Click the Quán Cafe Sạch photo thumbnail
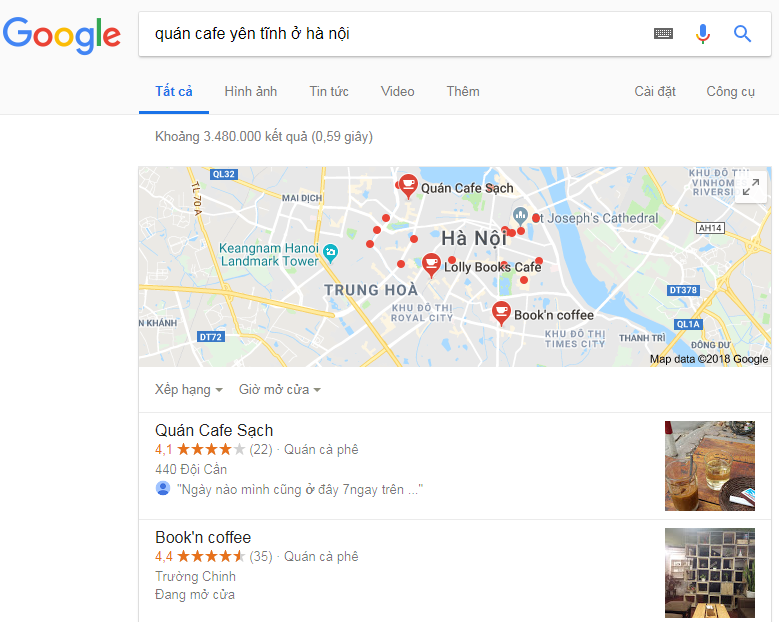This screenshot has height=622, width=779. pos(710,466)
